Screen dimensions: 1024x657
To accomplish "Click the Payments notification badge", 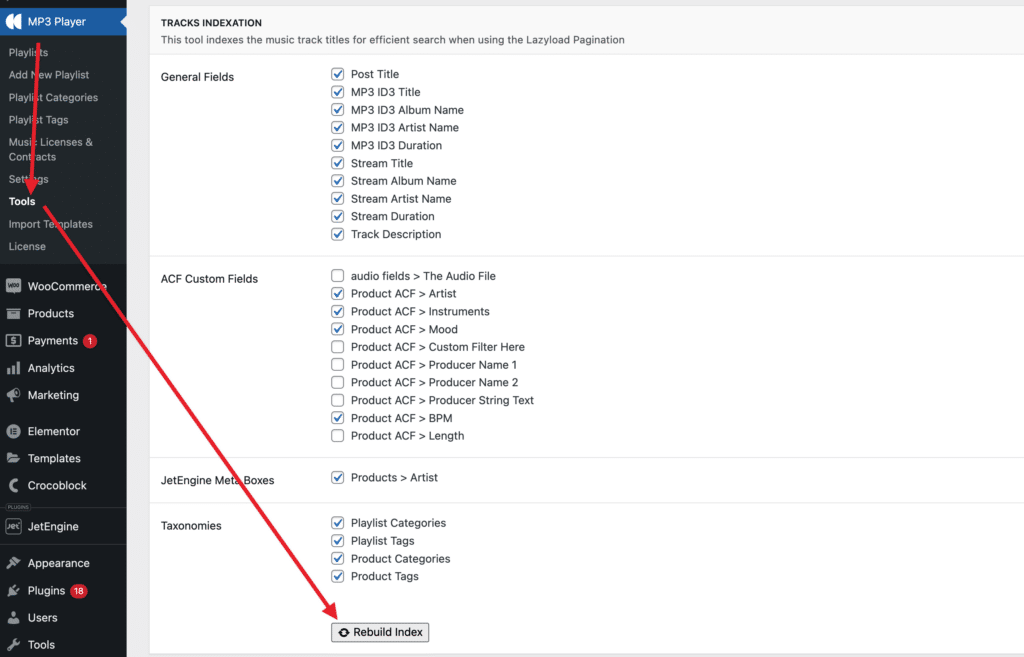I will pos(90,341).
